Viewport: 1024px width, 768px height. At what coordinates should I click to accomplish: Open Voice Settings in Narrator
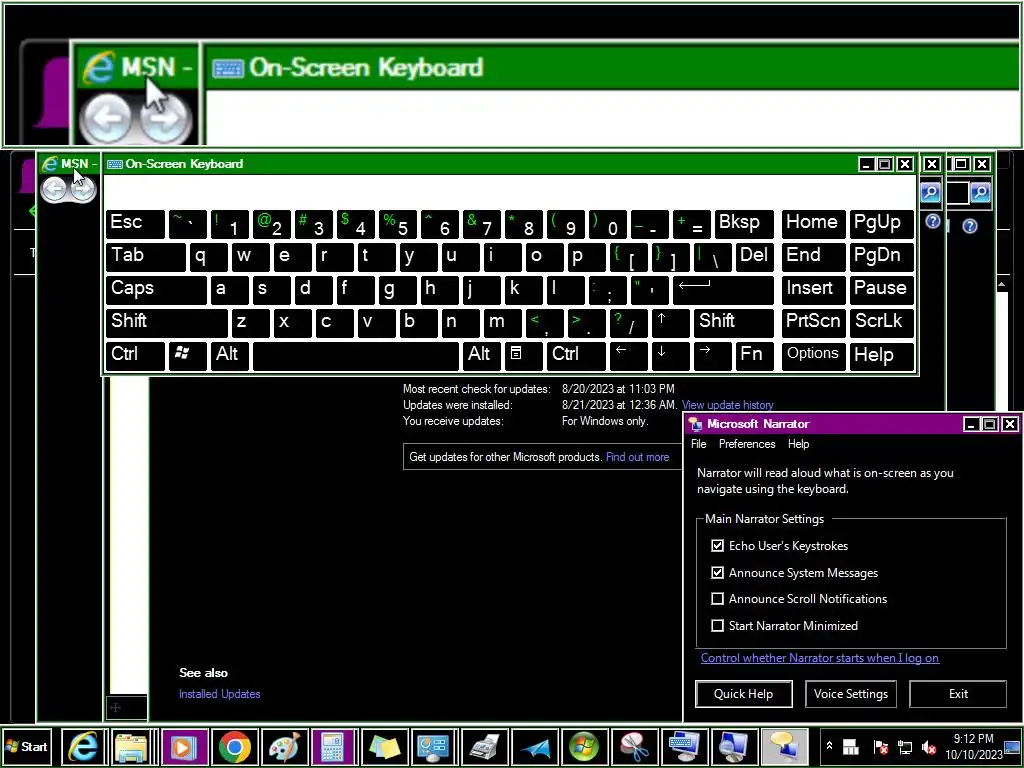pos(850,694)
